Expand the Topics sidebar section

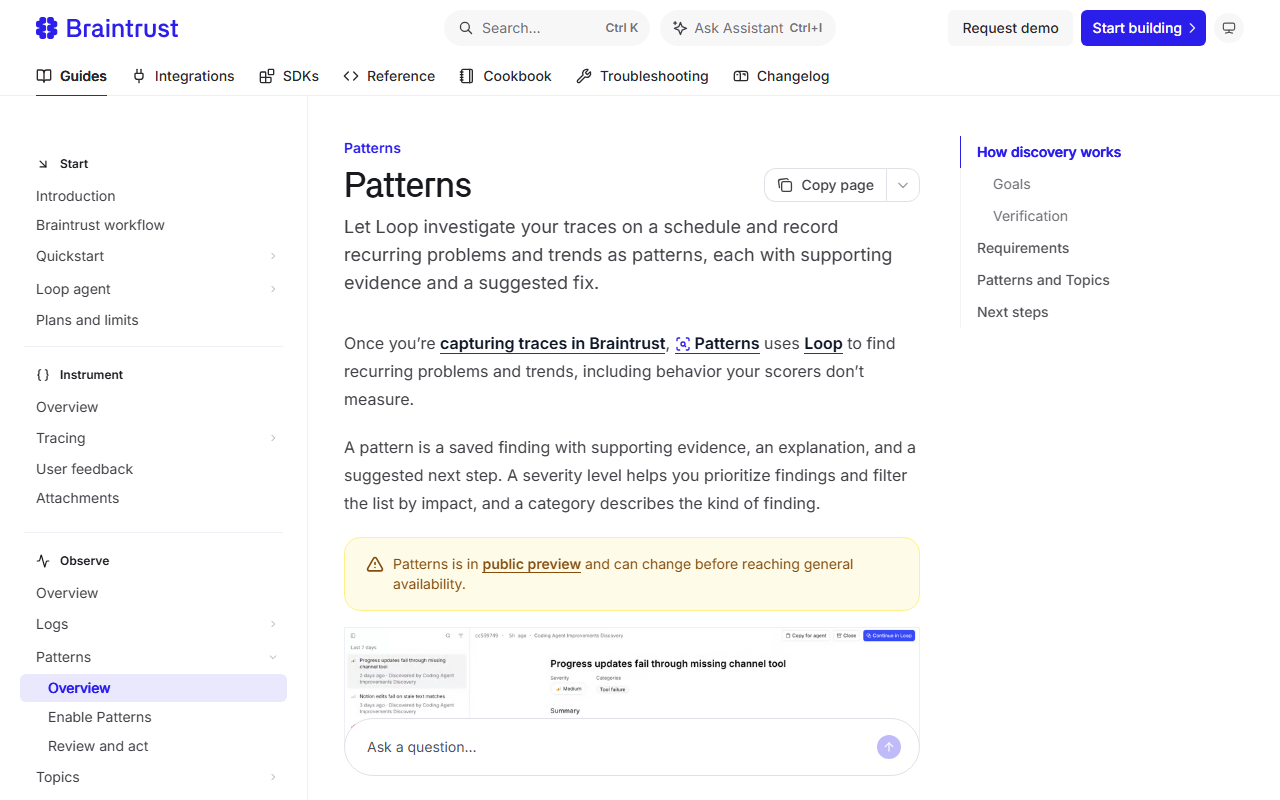click(273, 777)
